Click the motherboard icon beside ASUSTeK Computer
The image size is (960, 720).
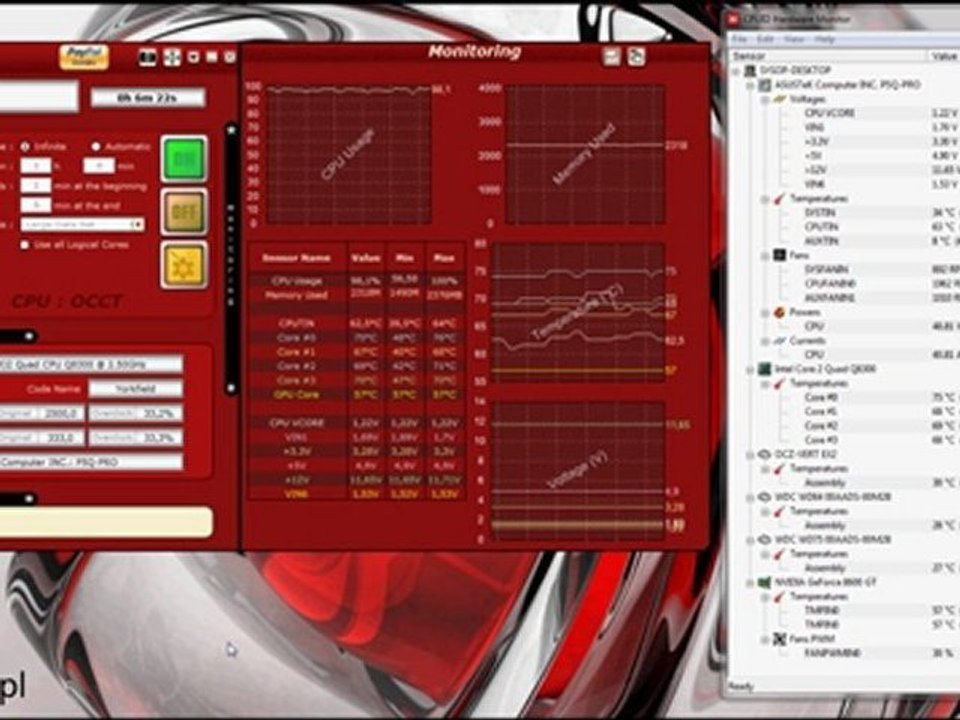tap(765, 84)
